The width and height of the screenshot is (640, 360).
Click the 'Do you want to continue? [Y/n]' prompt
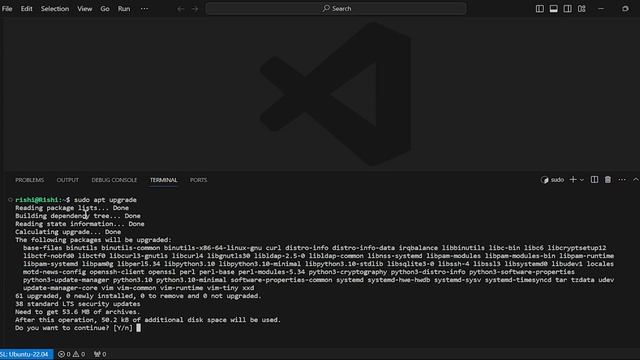tap(74, 328)
